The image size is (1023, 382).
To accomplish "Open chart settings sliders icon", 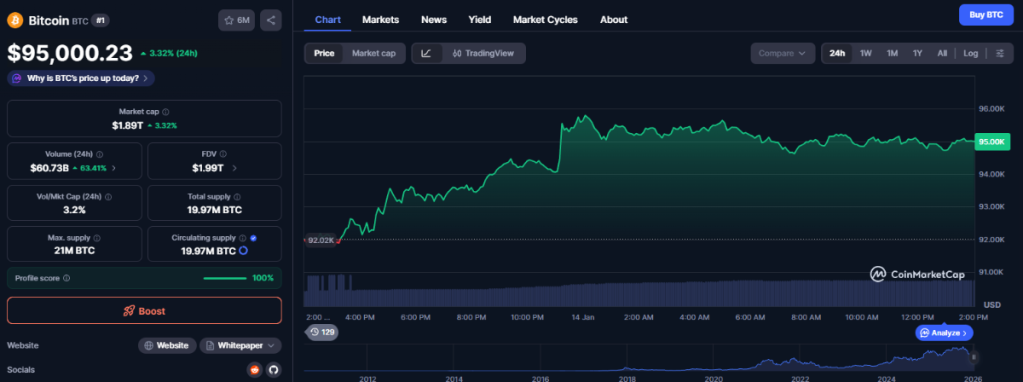I will (1000, 53).
